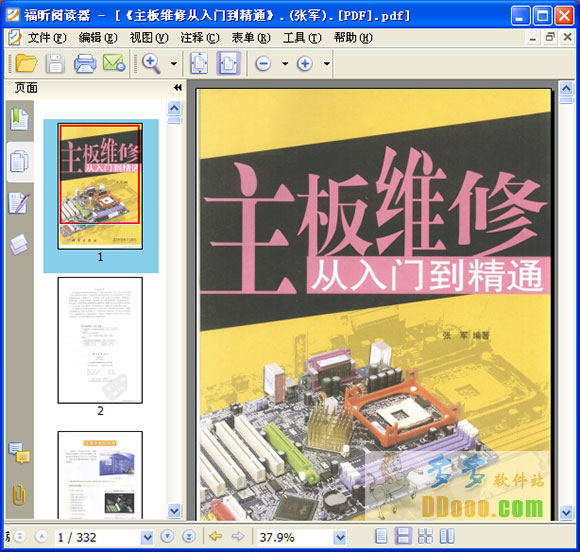Screen dimensions: 580x552
Task: Click the Zoom In plus button
Action: point(305,64)
